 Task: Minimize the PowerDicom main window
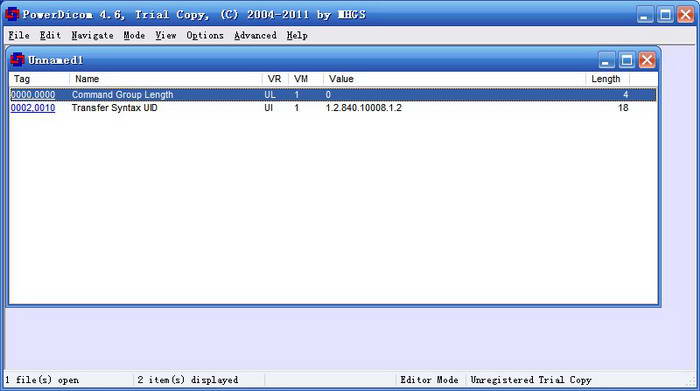644,15
